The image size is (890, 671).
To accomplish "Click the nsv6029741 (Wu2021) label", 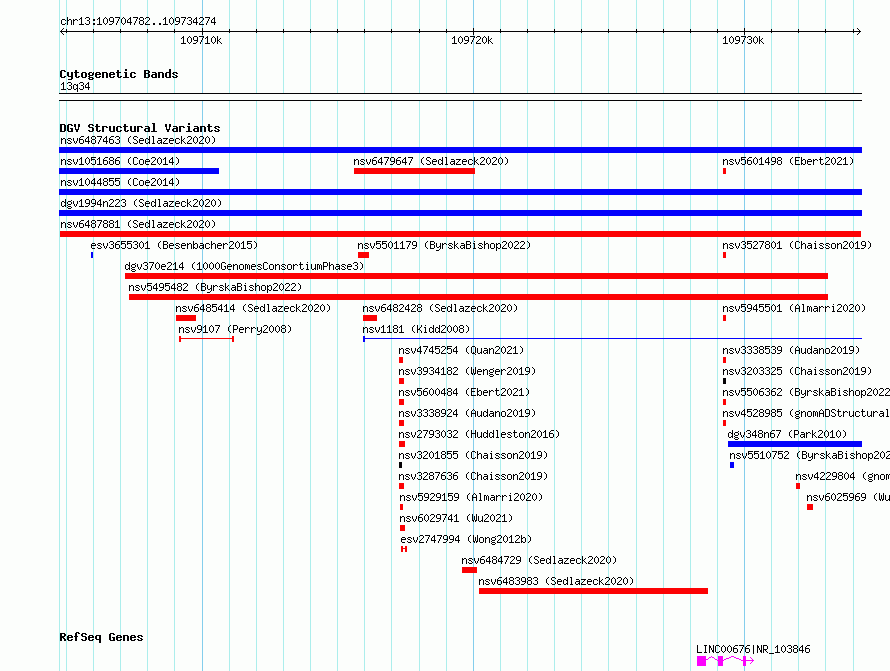I will point(456,518).
